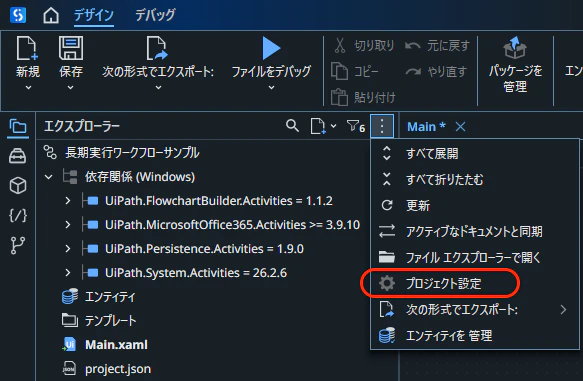Click the Explorer three-dot options button
The image size is (583, 381).
pos(382,126)
